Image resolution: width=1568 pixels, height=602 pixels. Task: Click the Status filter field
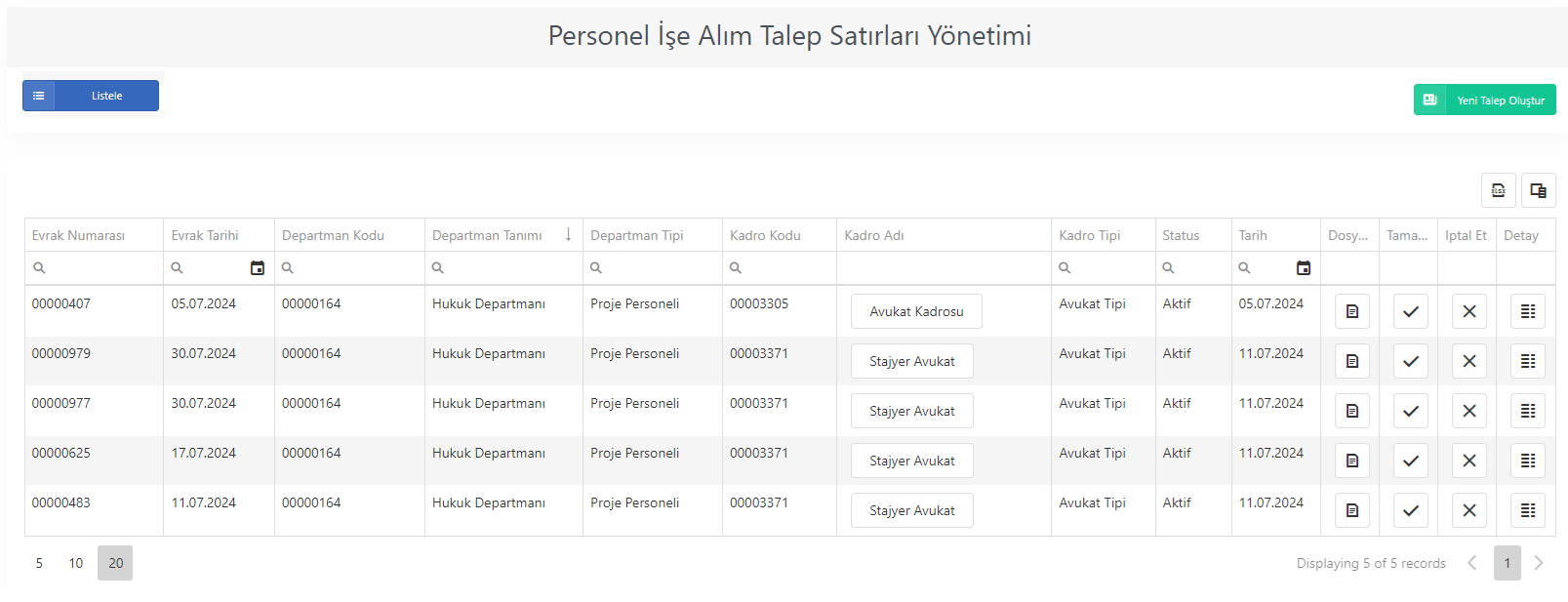[1193, 268]
